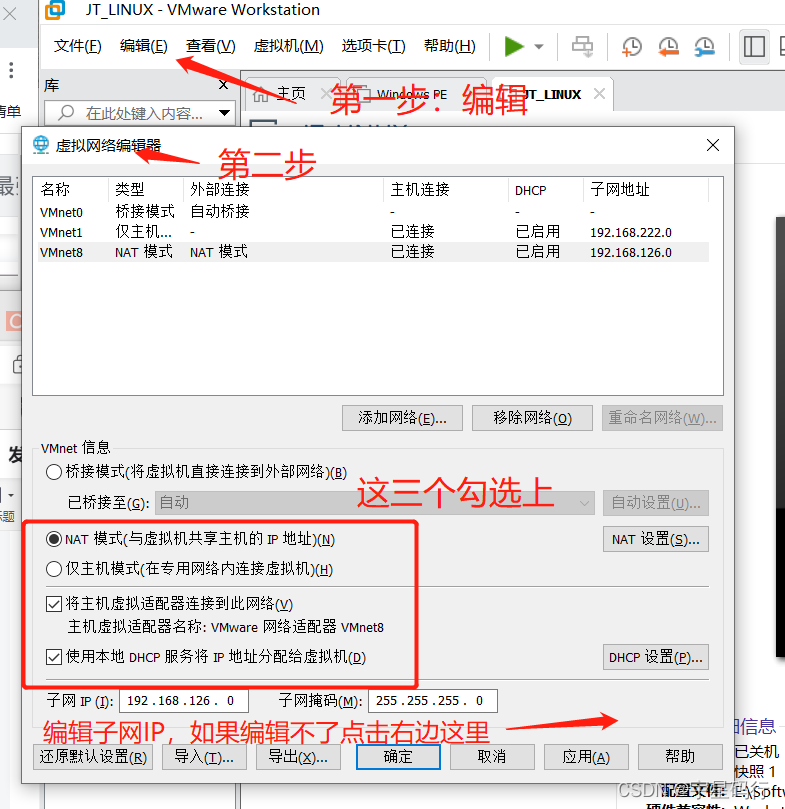Select the VMnet8 row in network list
This screenshot has height=809, width=785.
coord(373,252)
